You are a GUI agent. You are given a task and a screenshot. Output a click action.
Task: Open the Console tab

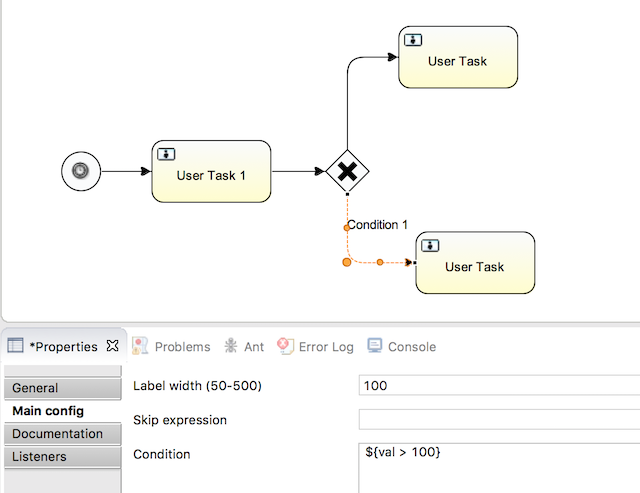pos(411,347)
